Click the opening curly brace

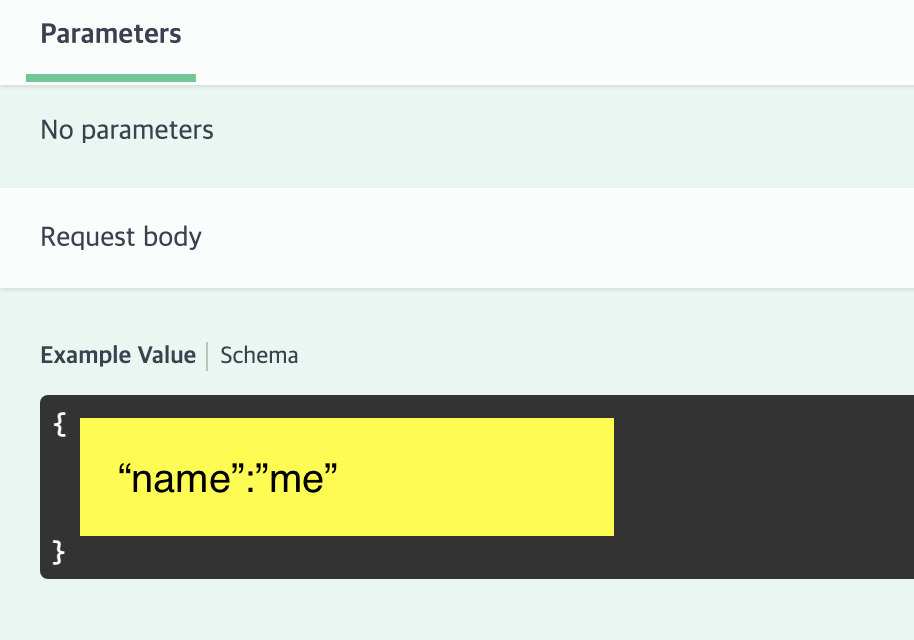click(x=59, y=424)
